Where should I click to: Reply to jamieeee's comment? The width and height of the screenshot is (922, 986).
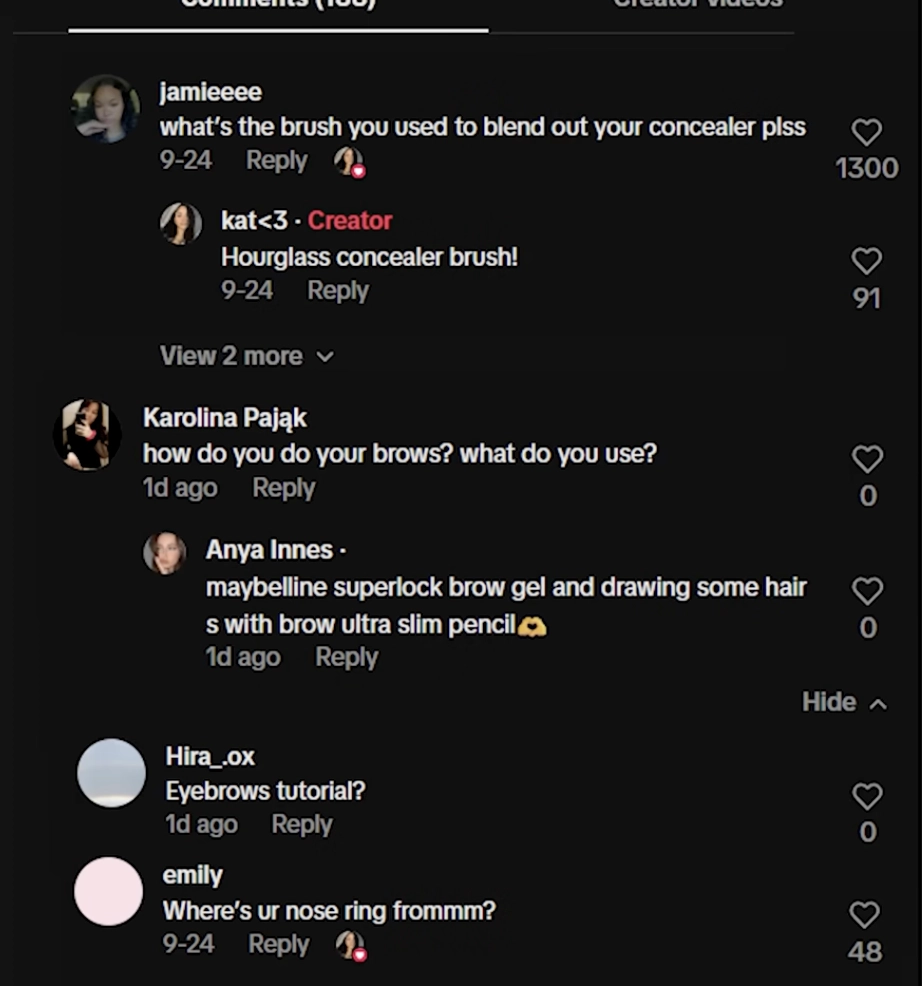[x=277, y=160]
